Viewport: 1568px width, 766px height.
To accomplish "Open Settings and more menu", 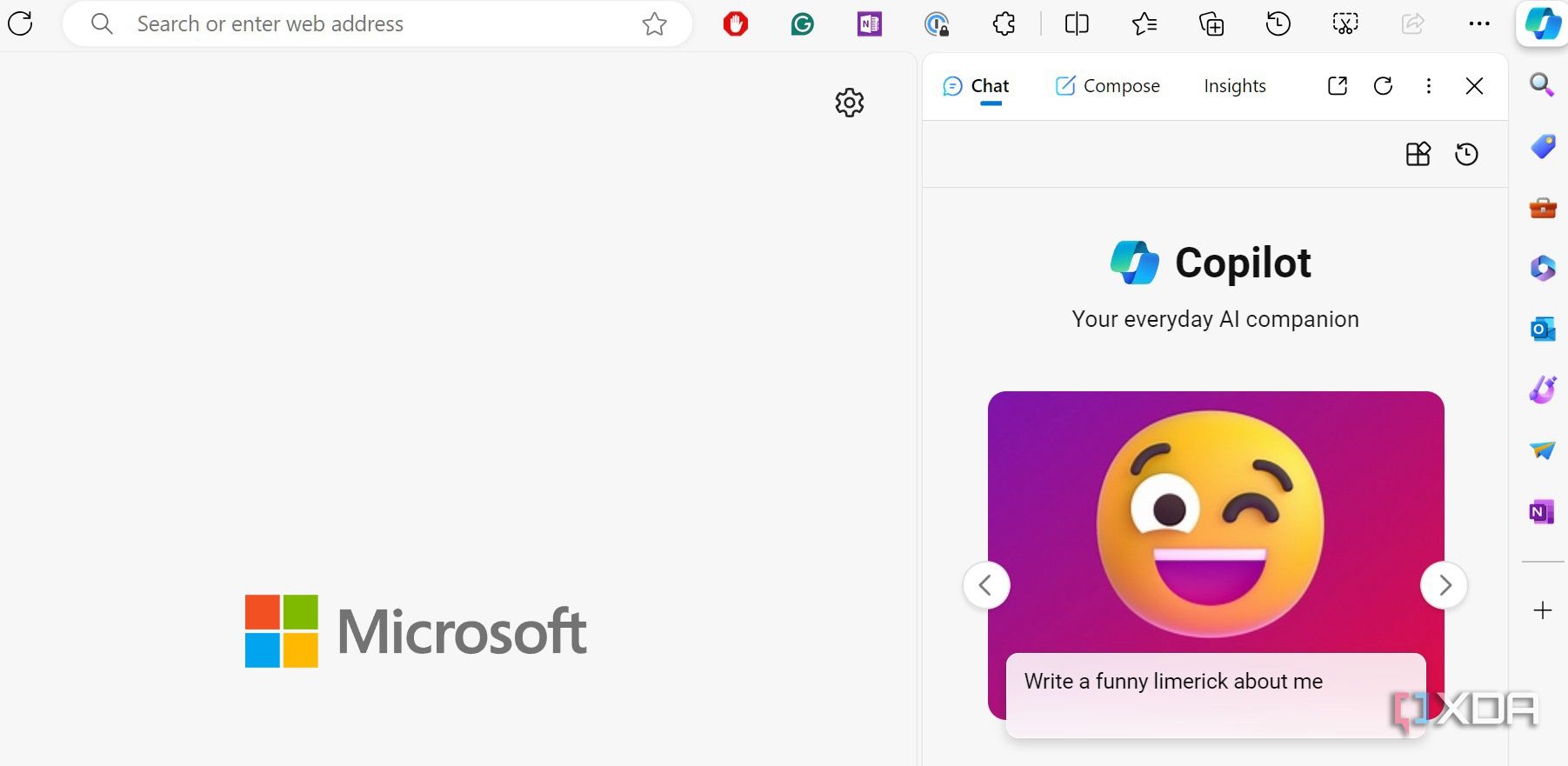I will tap(1479, 24).
